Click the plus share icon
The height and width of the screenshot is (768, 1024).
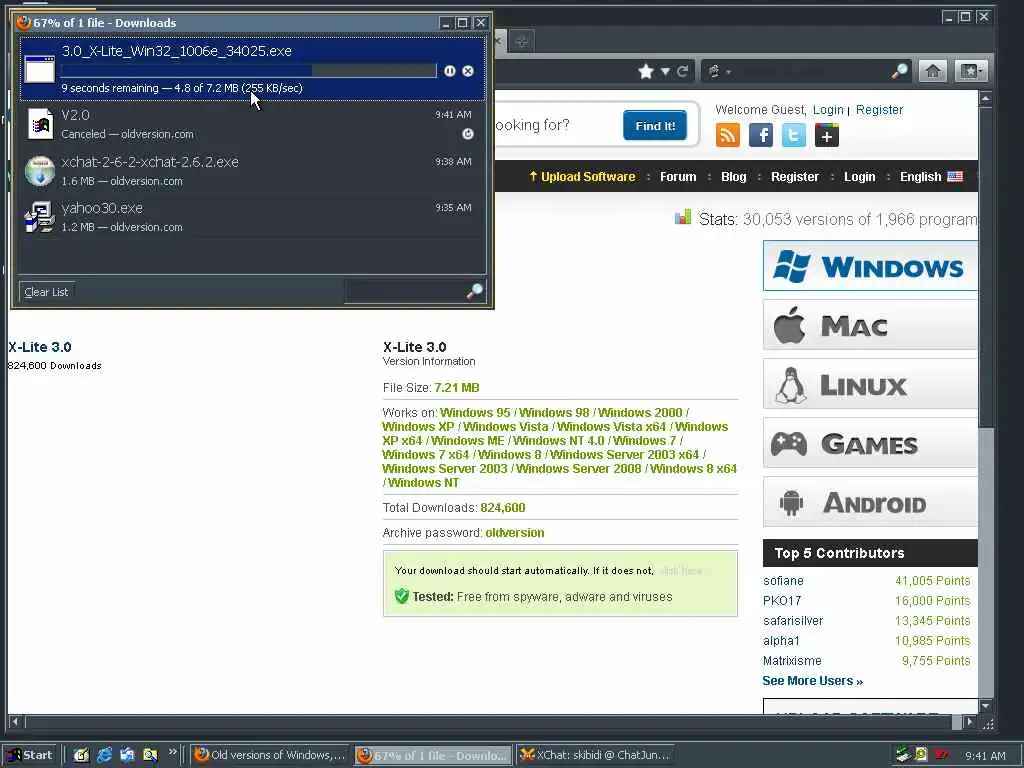pyautogui.click(x=827, y=135)
